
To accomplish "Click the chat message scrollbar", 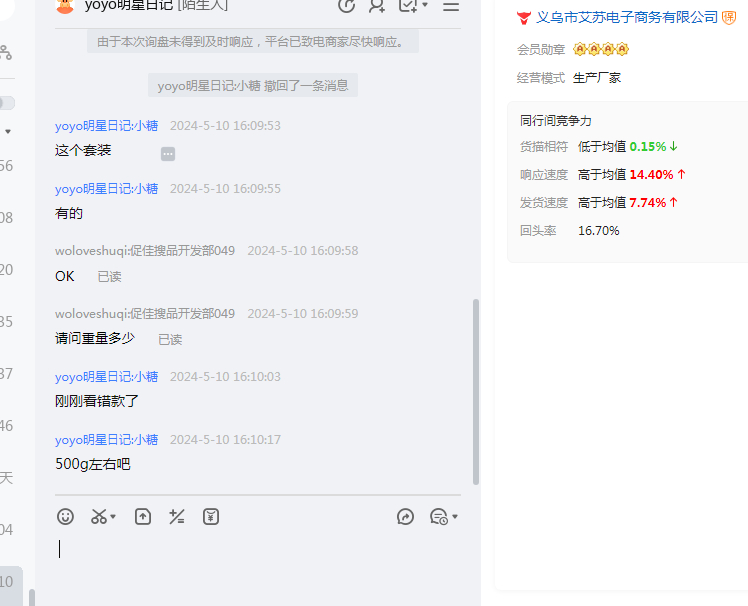I will click(475, 390).
